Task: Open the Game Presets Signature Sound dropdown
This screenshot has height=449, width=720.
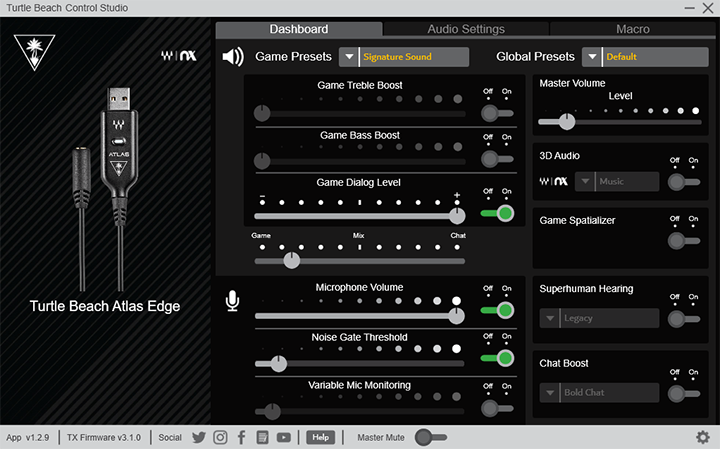Action: 404,57
